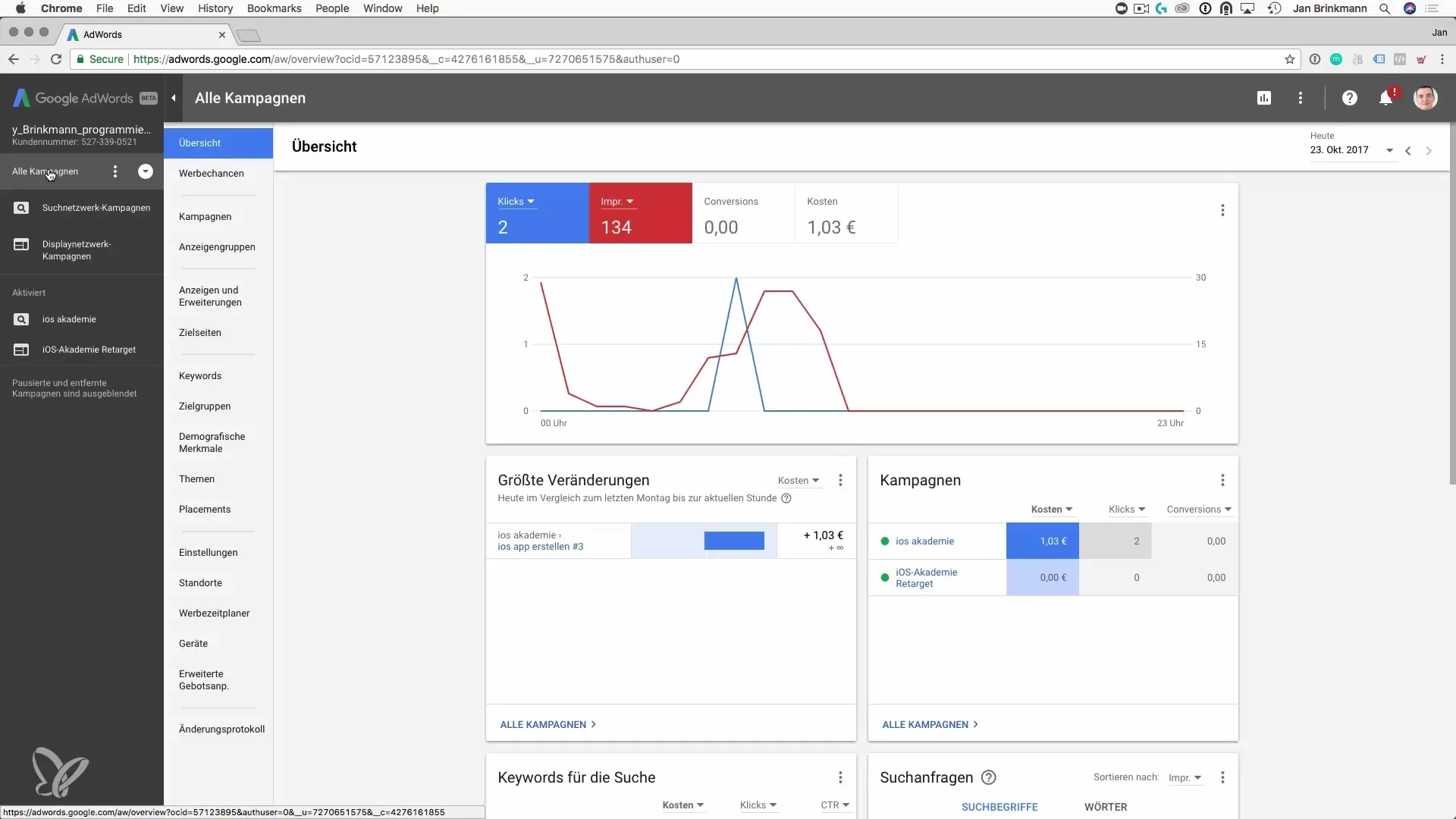1456x819 pixels.
Task: Open the header three-dot more menu
Action: 1300,98
